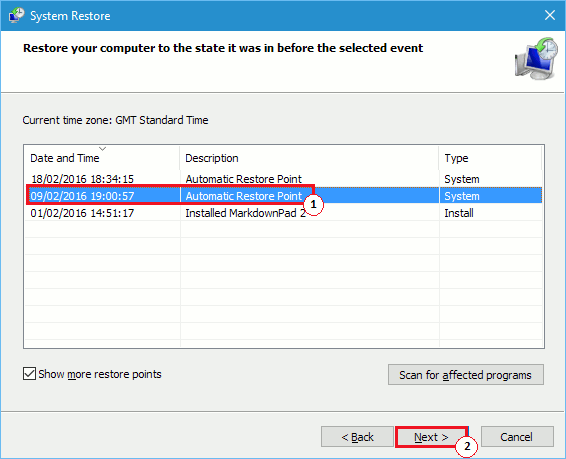Select the 09/02/2016 19:00:57 restore point

283,196
